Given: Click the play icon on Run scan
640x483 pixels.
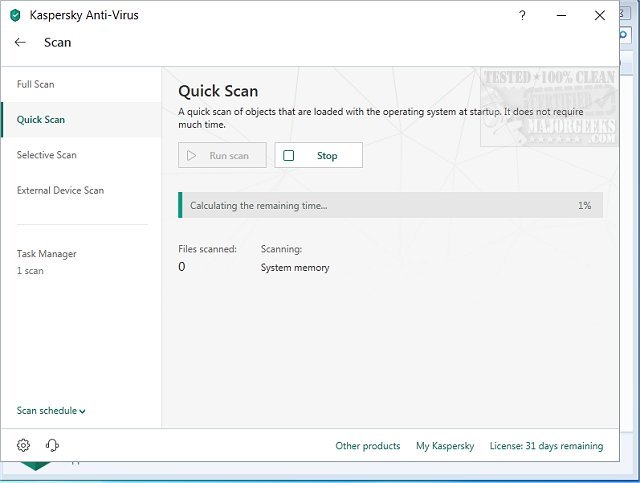Looking at the screenshot, I should 191,156.
